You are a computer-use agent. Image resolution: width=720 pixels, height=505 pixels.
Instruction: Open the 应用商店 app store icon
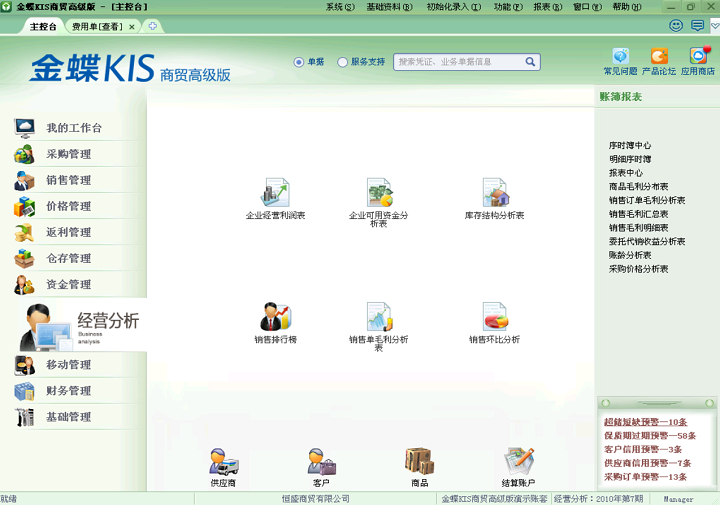click(697, 57)
